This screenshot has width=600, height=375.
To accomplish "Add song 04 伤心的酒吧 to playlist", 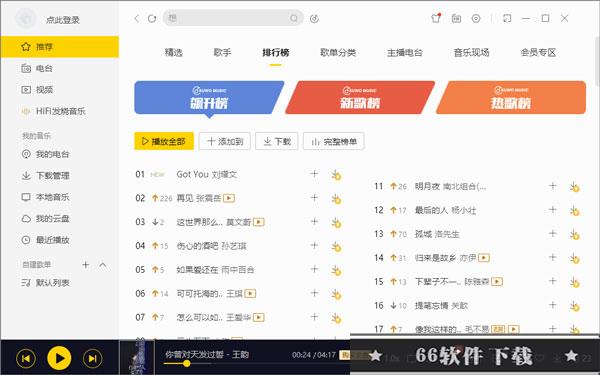I will point(314,245).
